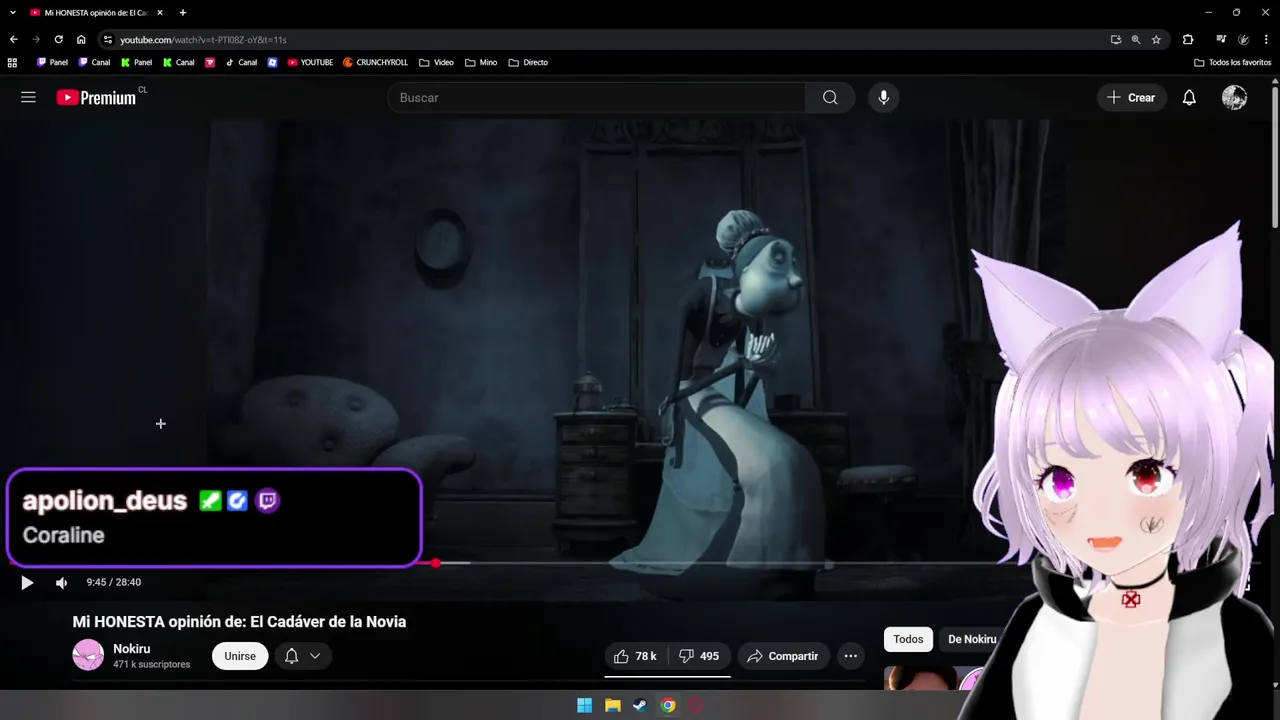Close the Mi HONESTA opinión tab

[159, 12]
